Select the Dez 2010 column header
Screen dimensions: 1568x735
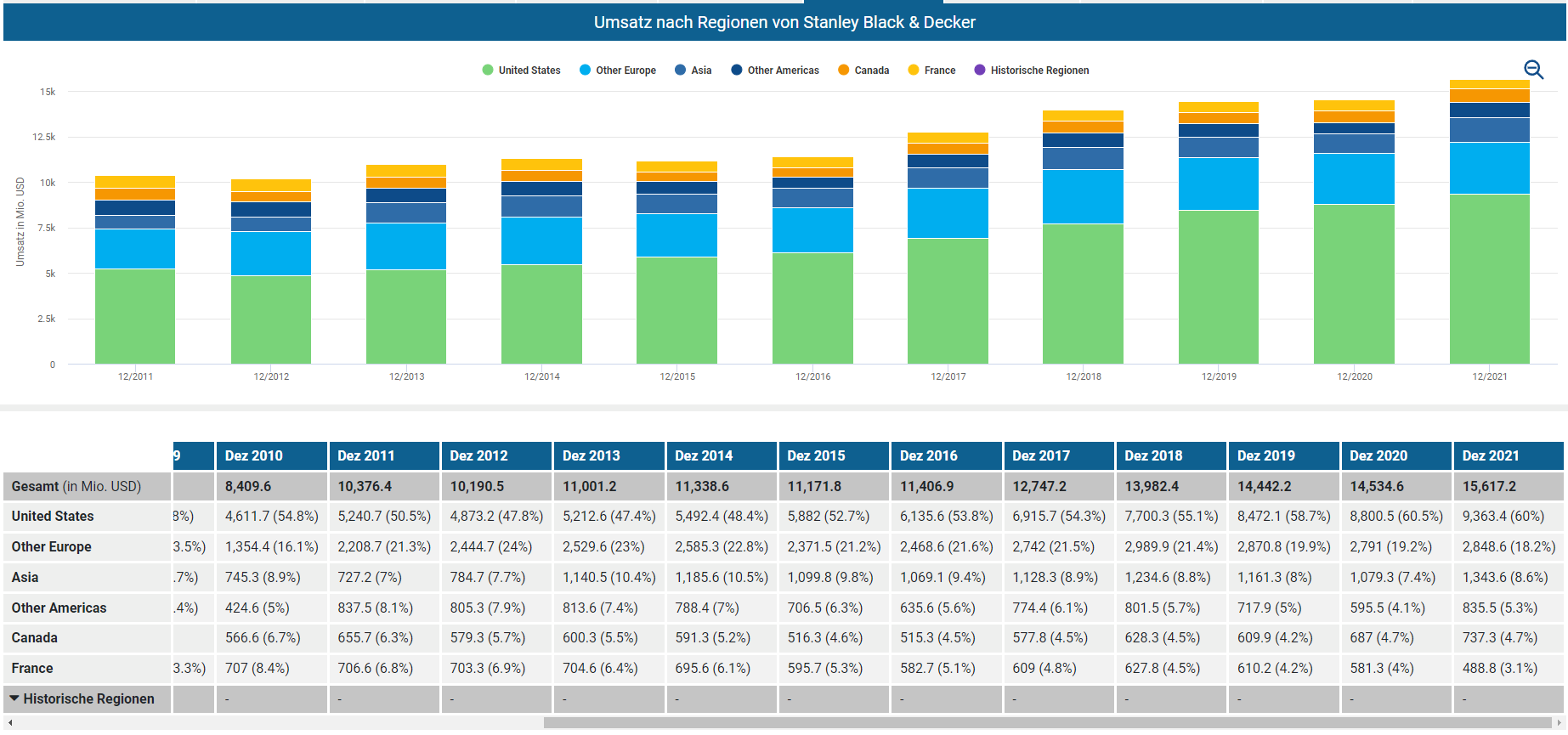pos(271,455)
